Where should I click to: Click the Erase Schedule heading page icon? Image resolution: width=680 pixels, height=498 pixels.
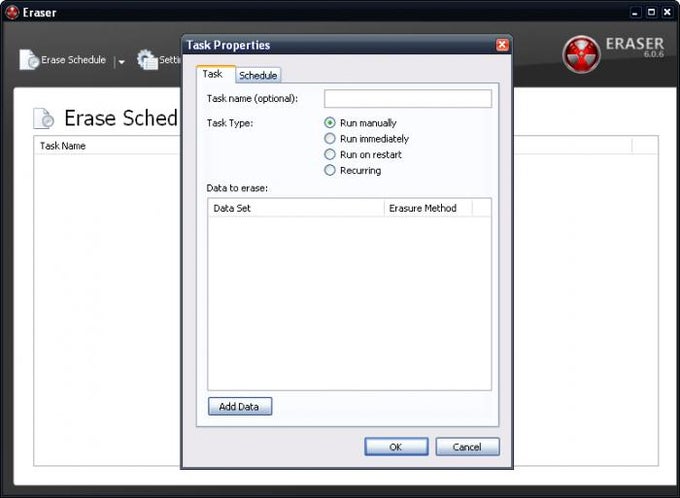pos(44,118)
